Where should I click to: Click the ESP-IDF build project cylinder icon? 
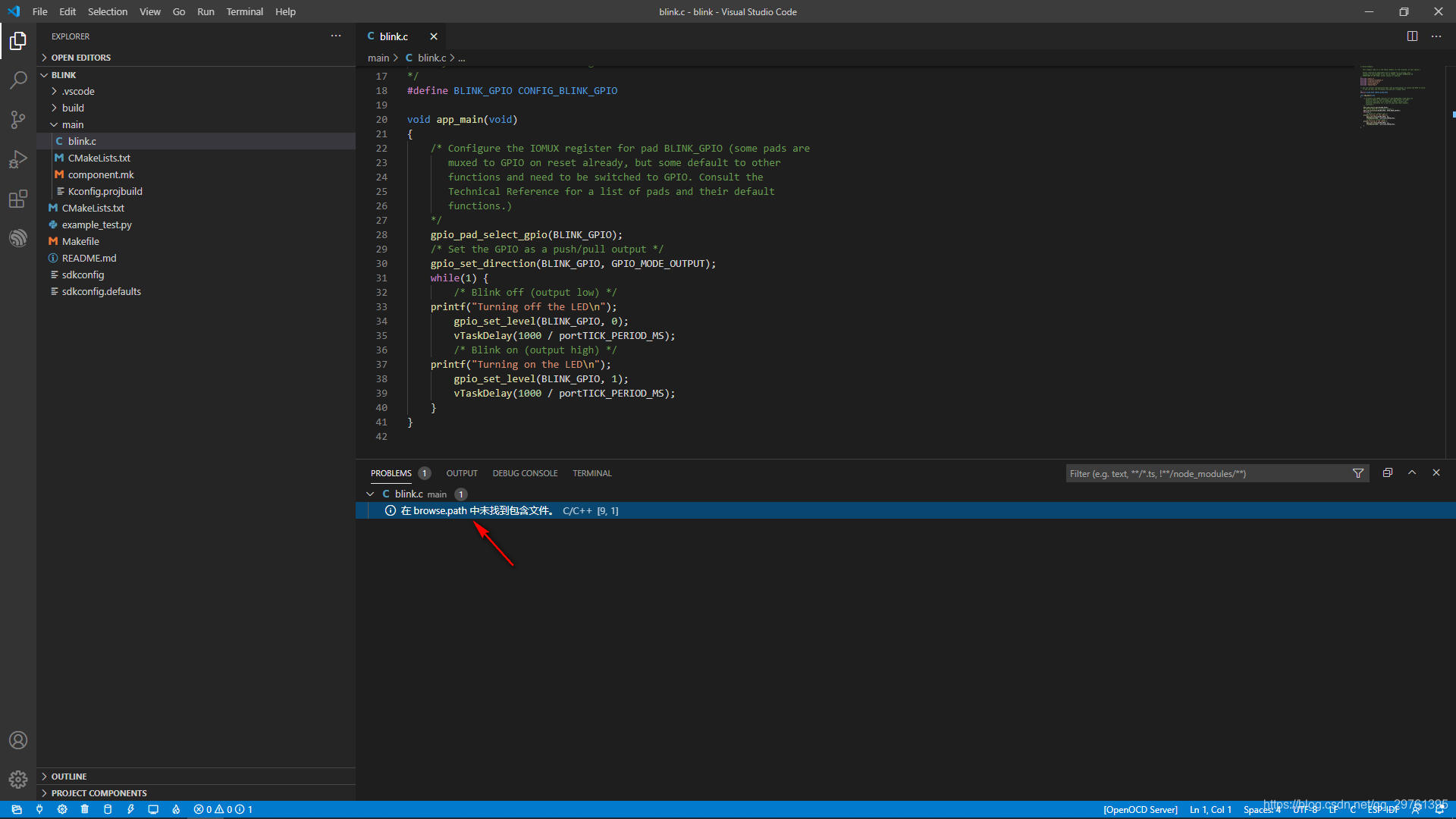[108, 809]
